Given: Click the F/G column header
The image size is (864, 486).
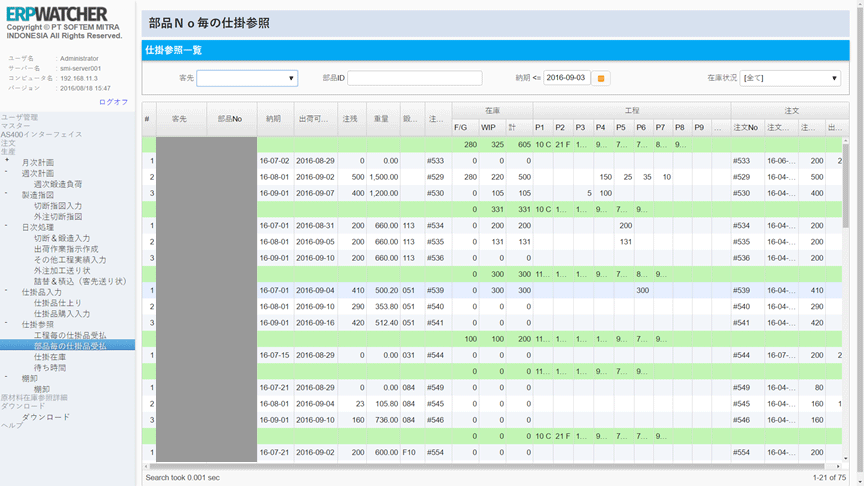Looking at the screenshot, I should (465, 127).
